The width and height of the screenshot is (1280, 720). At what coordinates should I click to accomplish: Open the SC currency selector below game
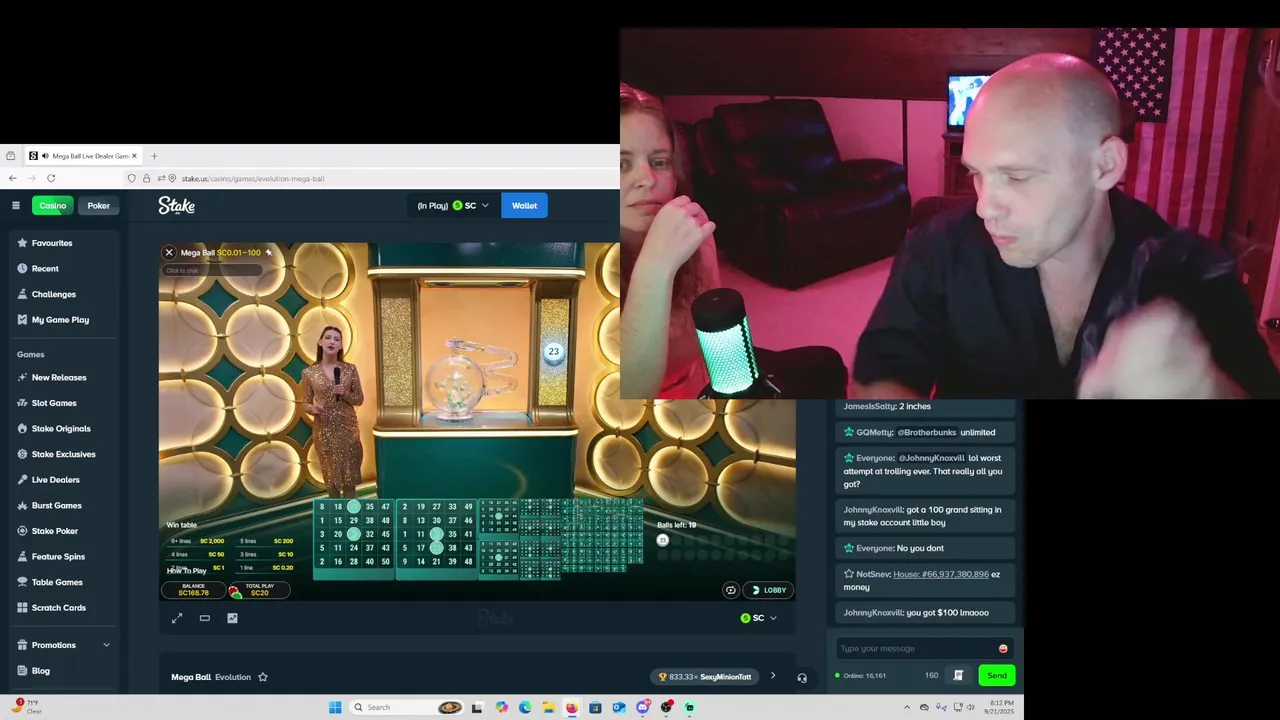coord(758,618)
